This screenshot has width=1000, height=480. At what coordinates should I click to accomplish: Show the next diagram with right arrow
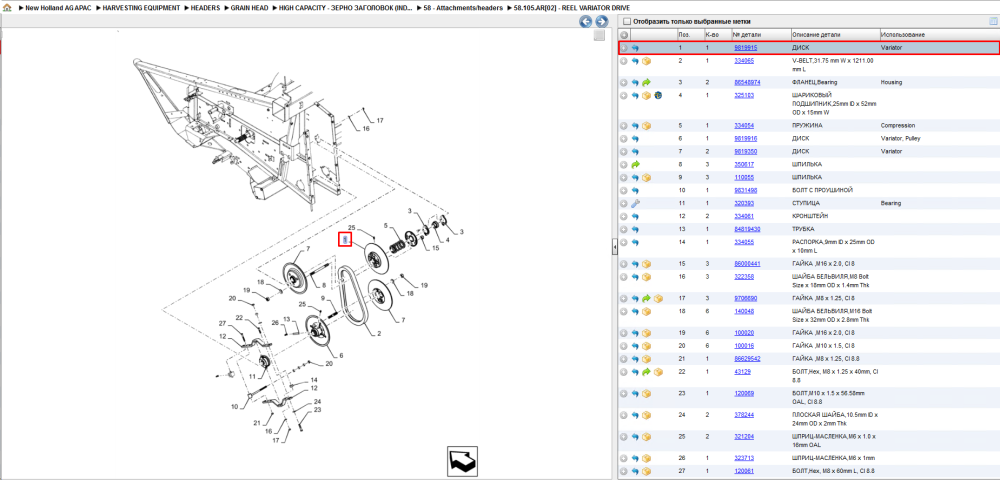(600, 22)
